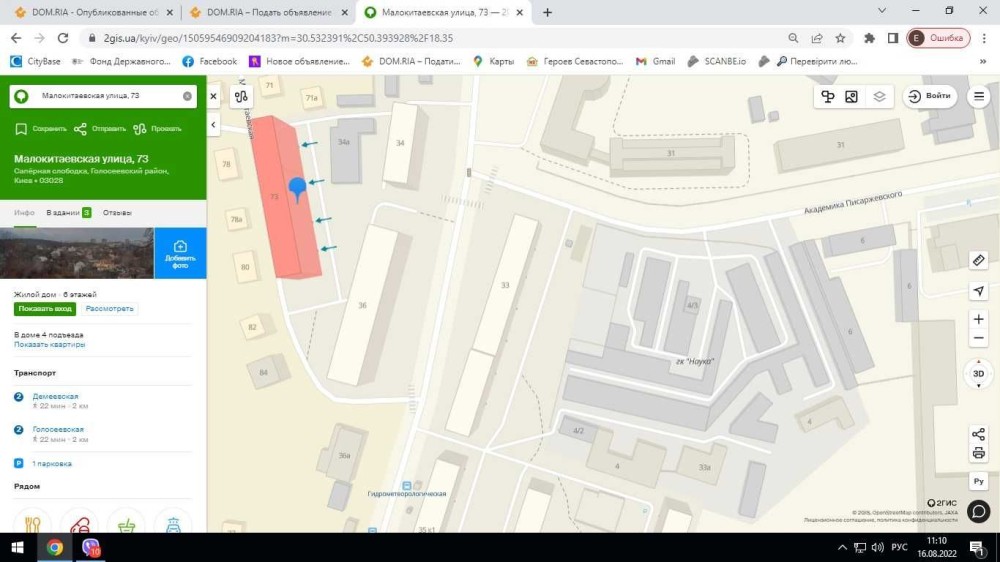Share the map via share icon
1000x562 pixels.
click(978, 435)
